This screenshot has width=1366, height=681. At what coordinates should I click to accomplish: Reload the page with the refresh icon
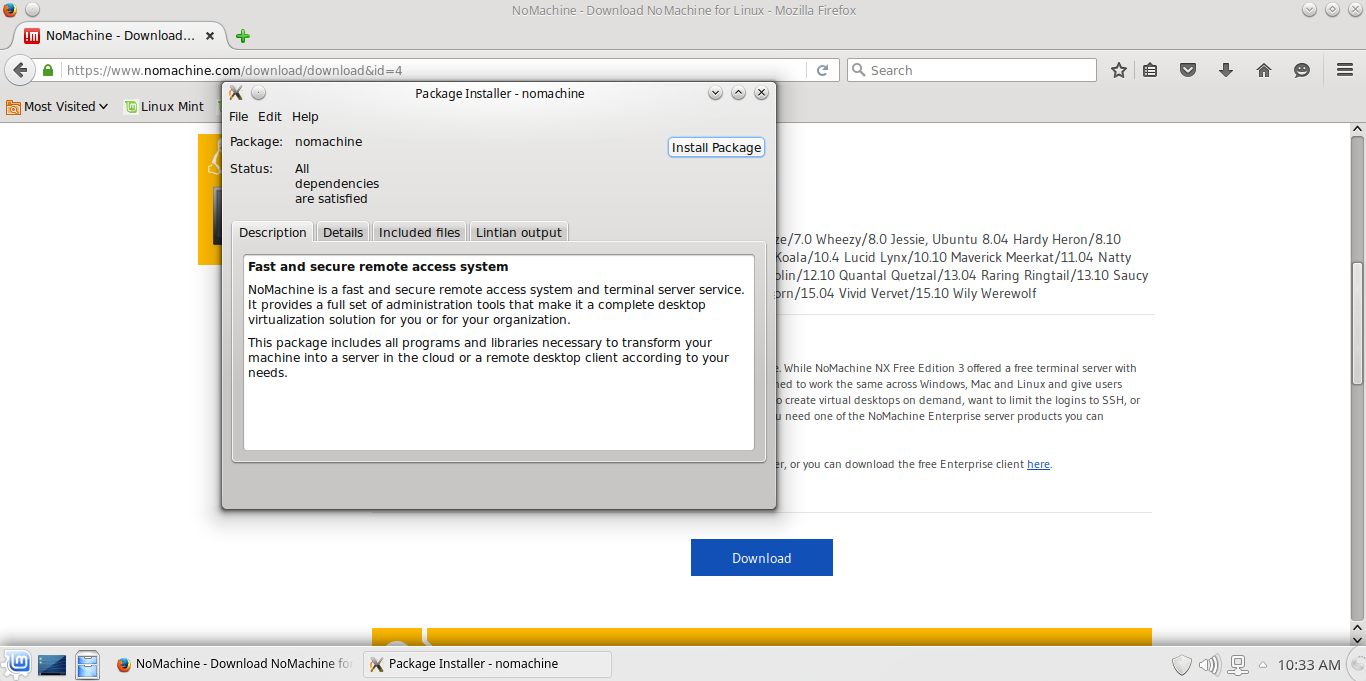click(x=822, y=70)
